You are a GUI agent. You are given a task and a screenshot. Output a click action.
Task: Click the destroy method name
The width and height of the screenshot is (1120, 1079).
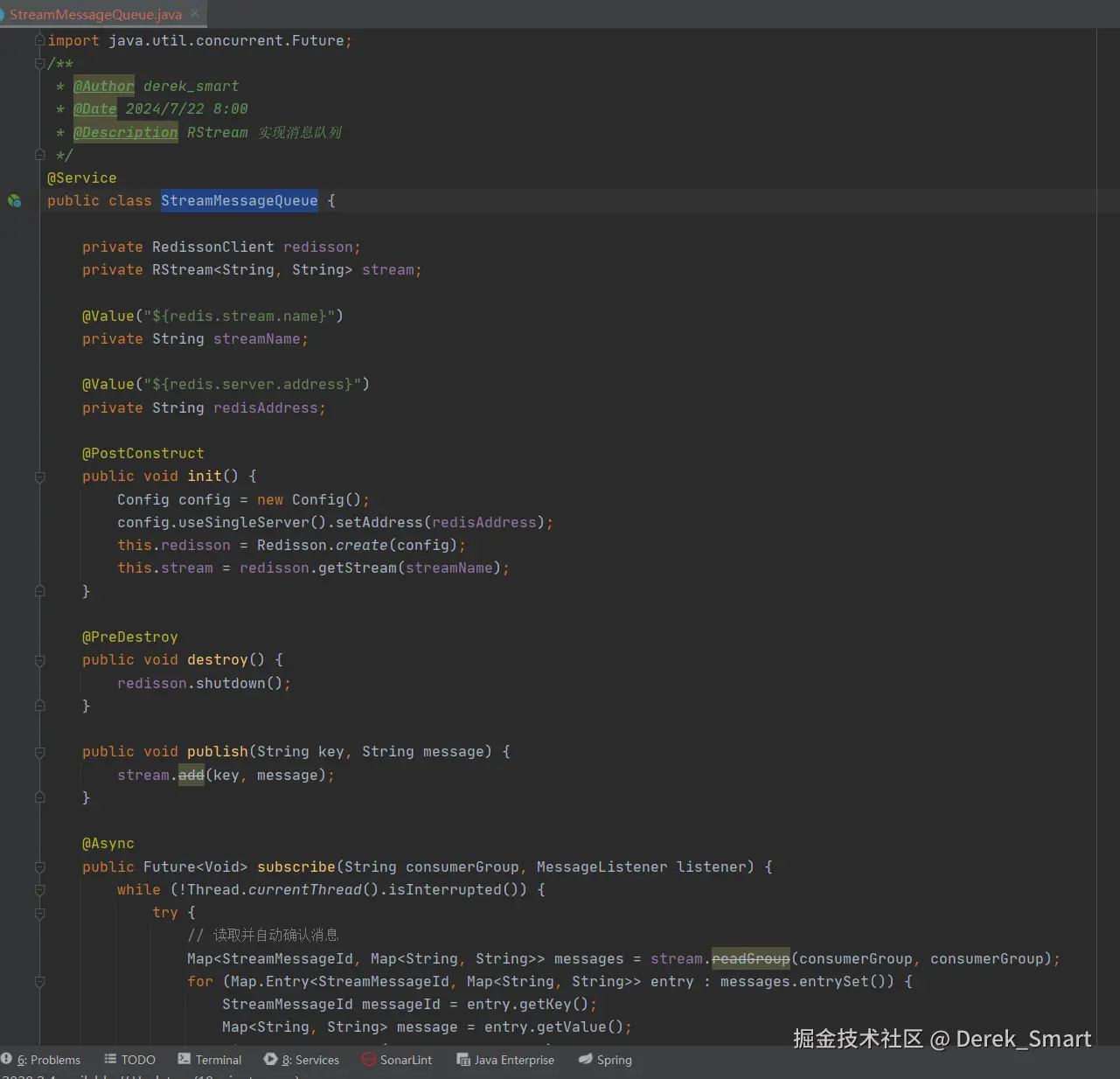[217, 660]
